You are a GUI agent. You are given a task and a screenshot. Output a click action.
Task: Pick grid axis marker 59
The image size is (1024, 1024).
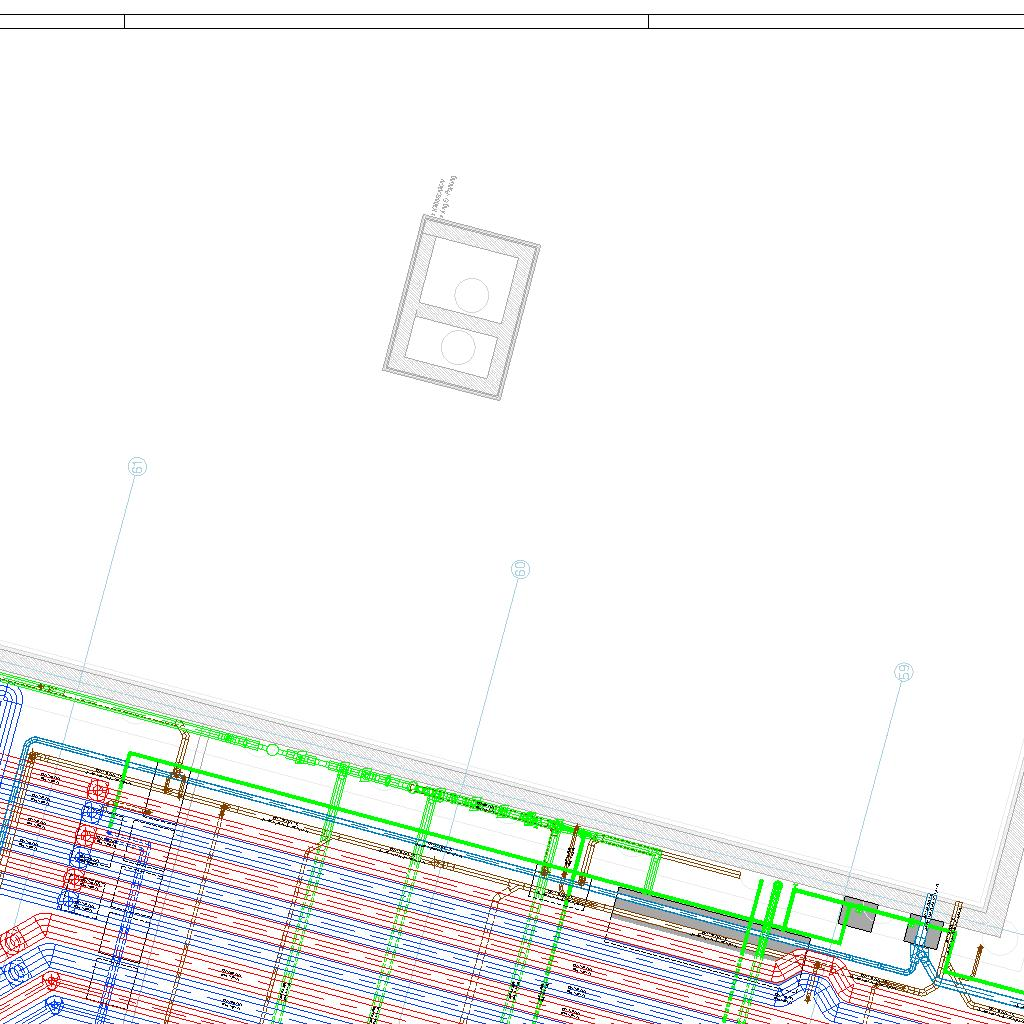click(x=903, y=672)
